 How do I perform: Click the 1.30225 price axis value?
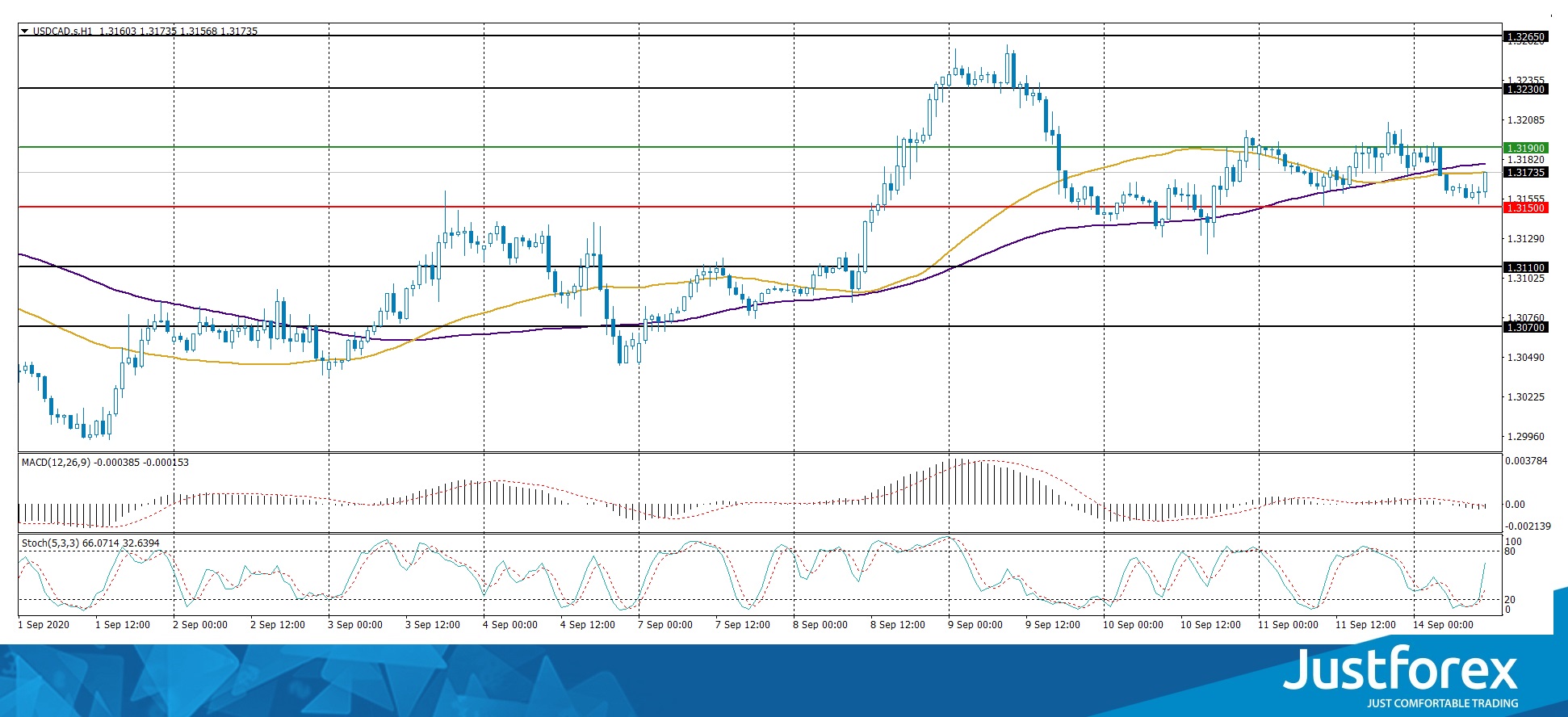[1526, 397]
